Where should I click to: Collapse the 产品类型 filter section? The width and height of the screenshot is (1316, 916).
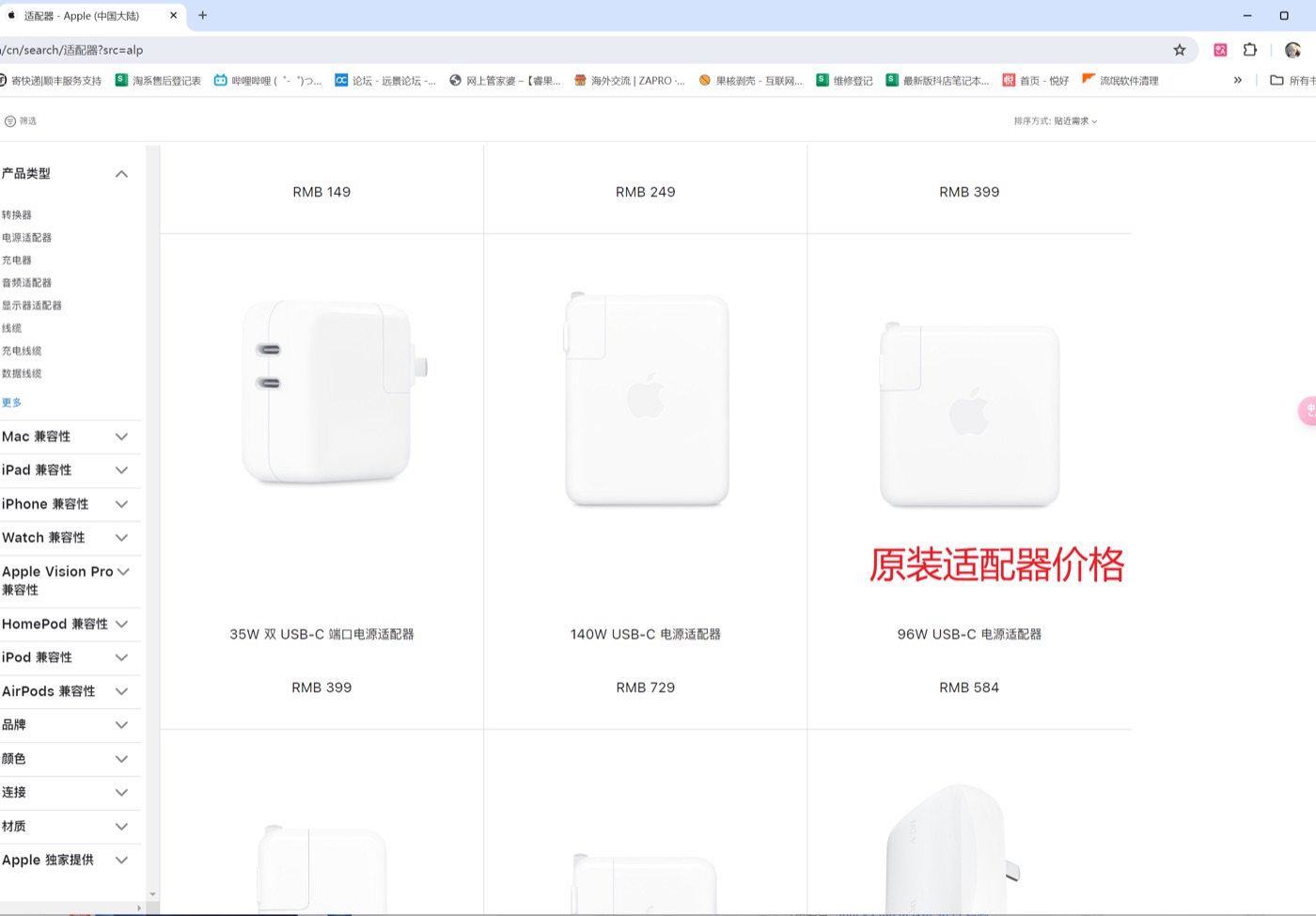[x=121, y=174]
